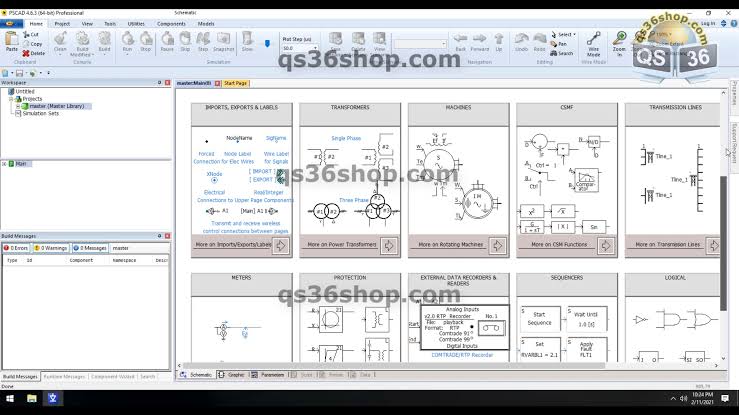
Task: Open the Utilities ribbon tab
Action: [x=136, y=24]
